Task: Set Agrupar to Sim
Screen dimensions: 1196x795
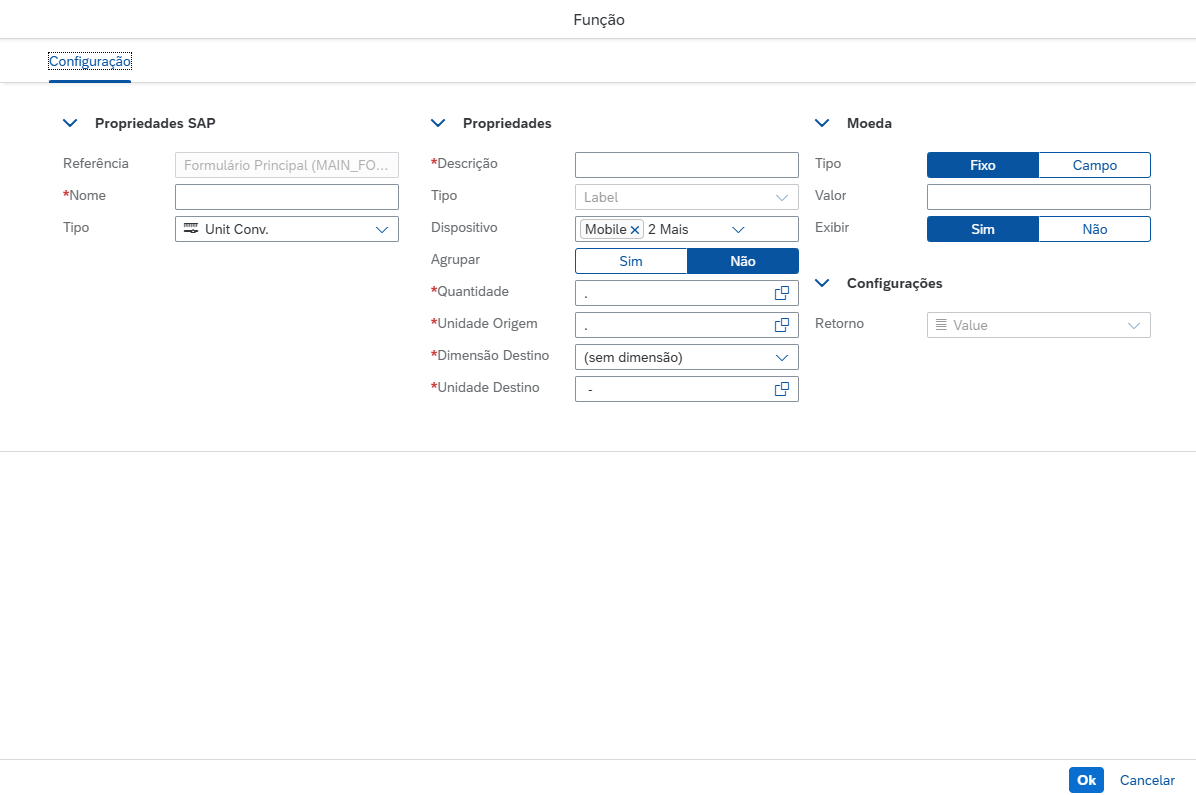Action: (631, 261)
